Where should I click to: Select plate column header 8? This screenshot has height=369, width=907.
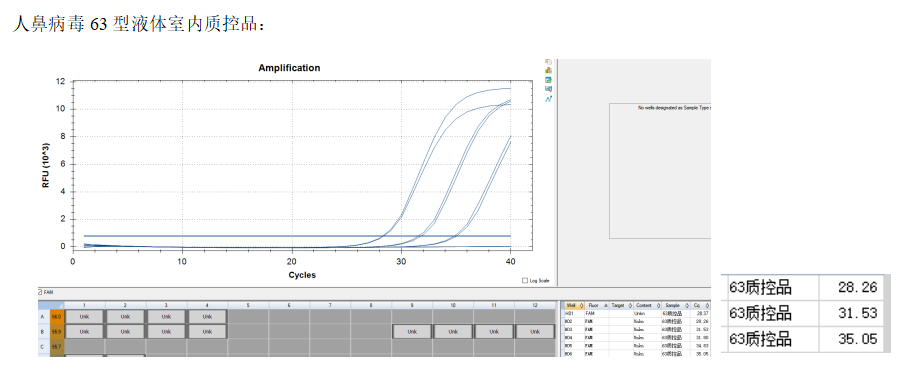tap(371, 305)
